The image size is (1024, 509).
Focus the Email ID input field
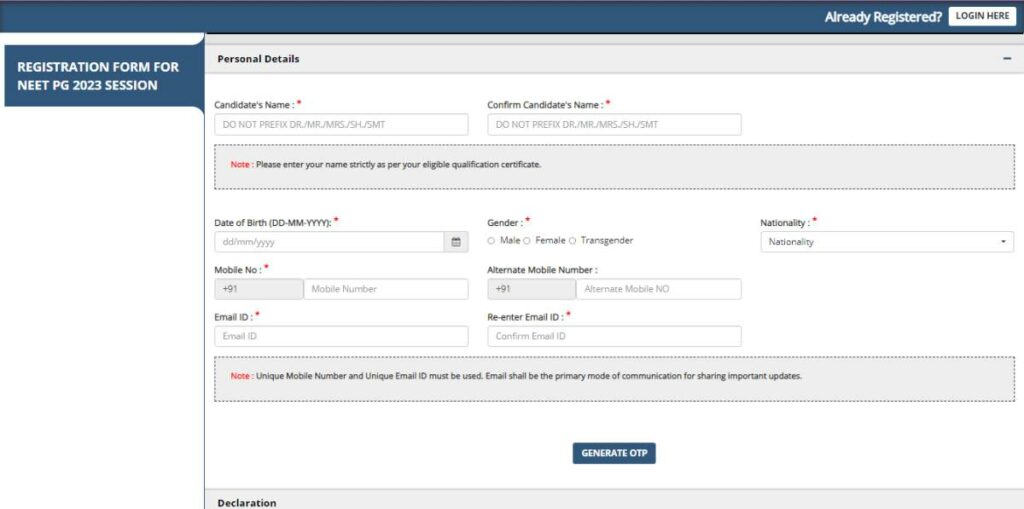pyautogui.click(x=341, y=336)
